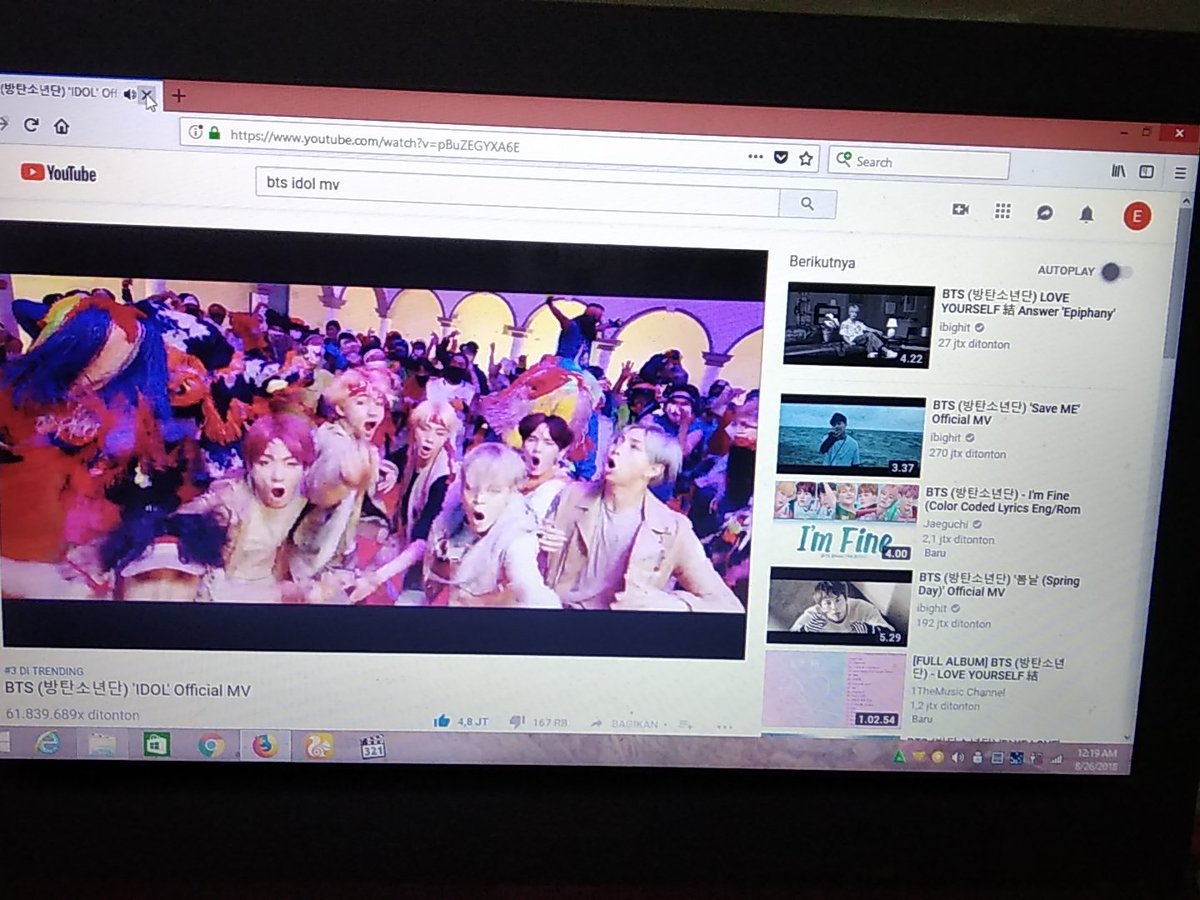Click the #3 DI TRENDING link
The height and width of the screenshot is (900, 1200).
(x=44, y=671)
